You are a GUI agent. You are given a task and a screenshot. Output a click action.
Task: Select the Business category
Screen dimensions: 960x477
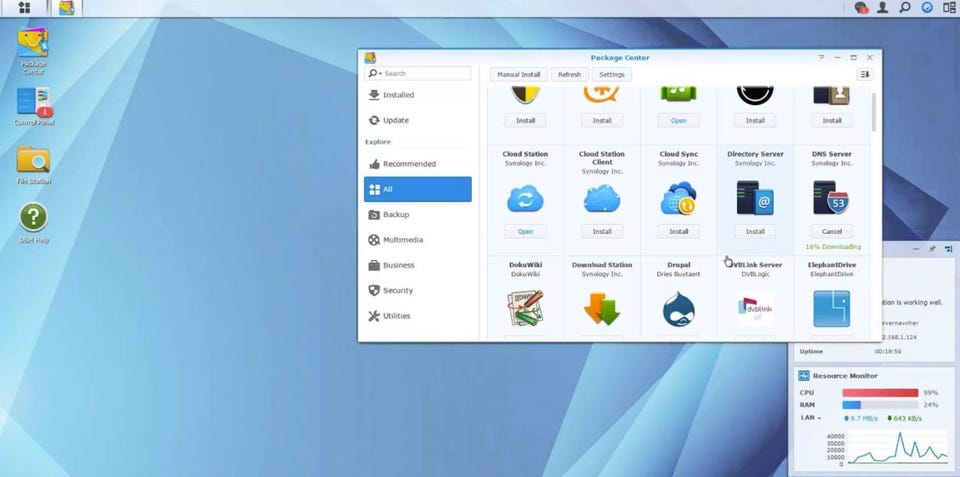point(418,265)
